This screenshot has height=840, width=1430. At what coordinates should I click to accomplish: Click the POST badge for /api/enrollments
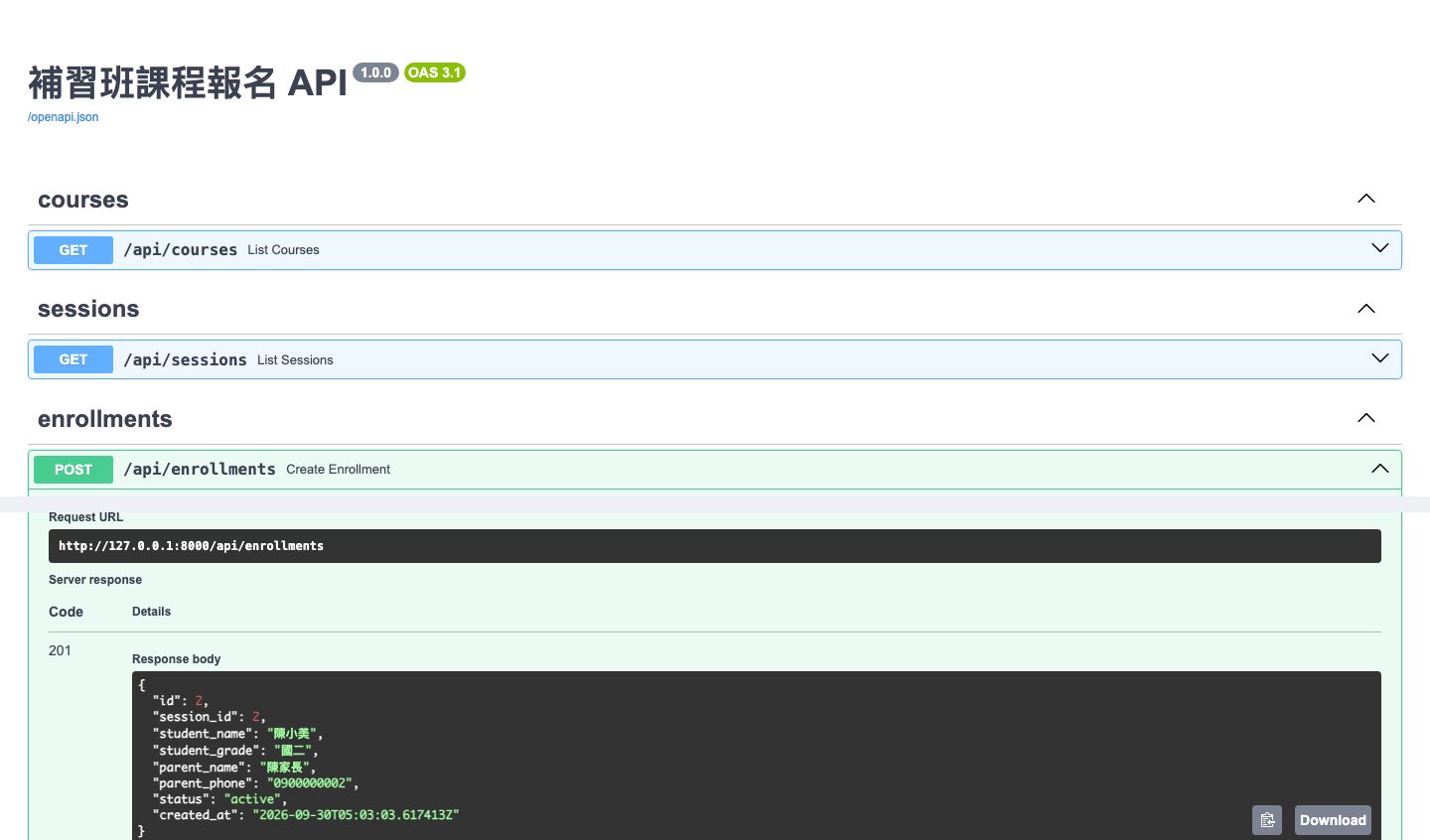pos(73,470)
